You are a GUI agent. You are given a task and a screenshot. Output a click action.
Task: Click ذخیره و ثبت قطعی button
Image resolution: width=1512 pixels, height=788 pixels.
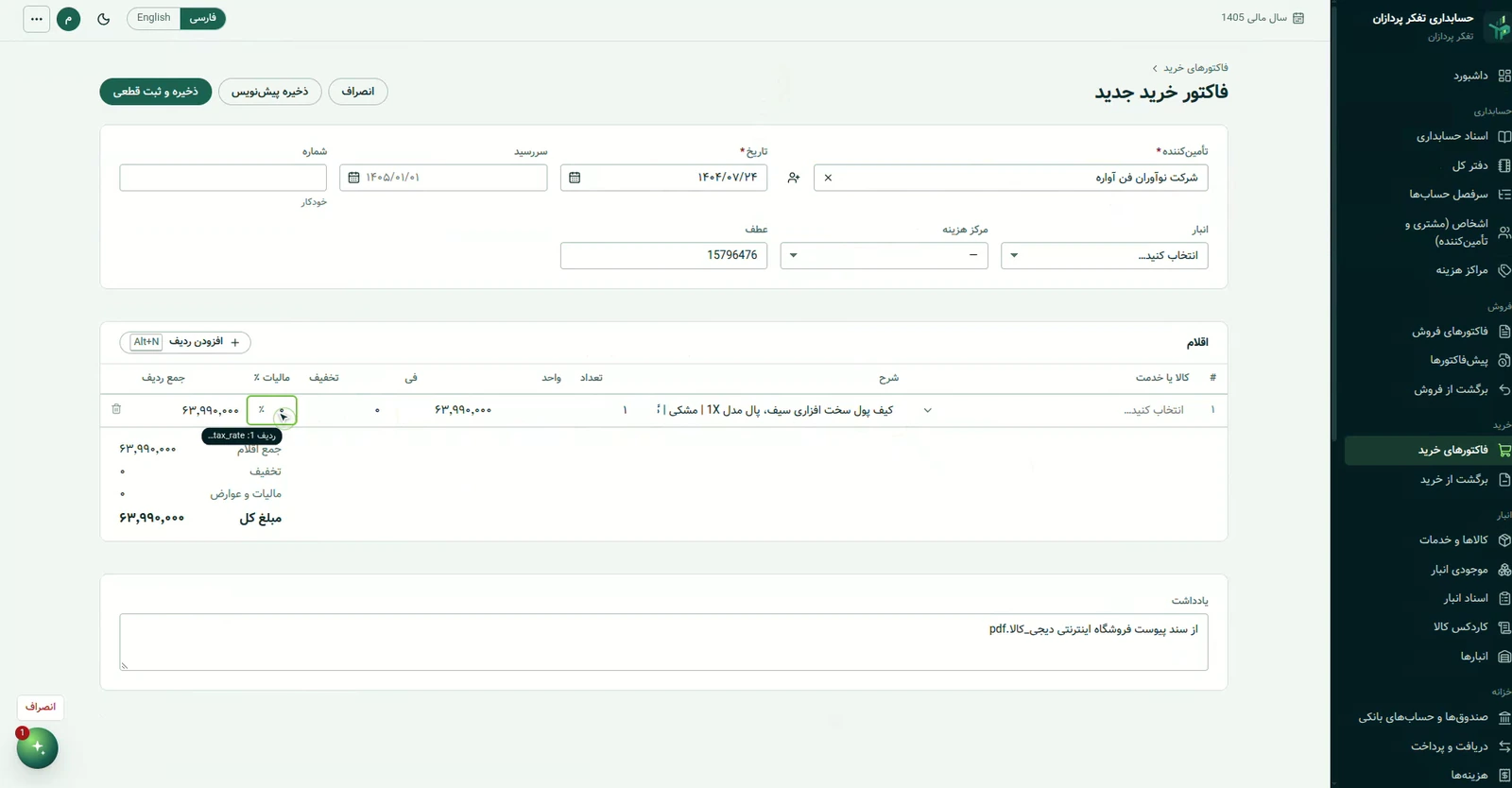[156, 92]
